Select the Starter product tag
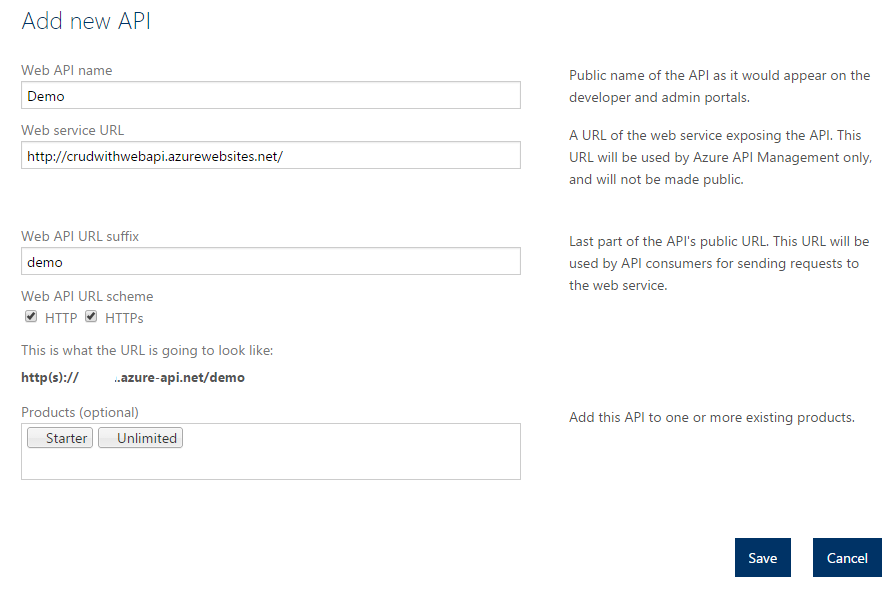The width and height of the screenshot is (895, 596). pos(59,438)
